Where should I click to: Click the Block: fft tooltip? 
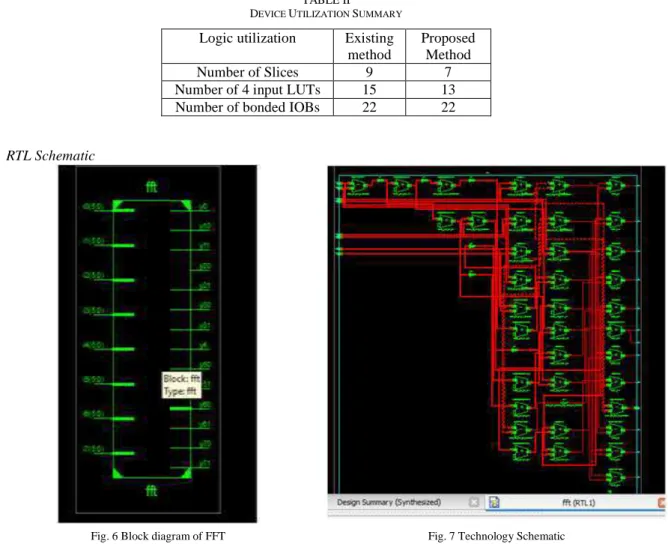tap(181, 385)
